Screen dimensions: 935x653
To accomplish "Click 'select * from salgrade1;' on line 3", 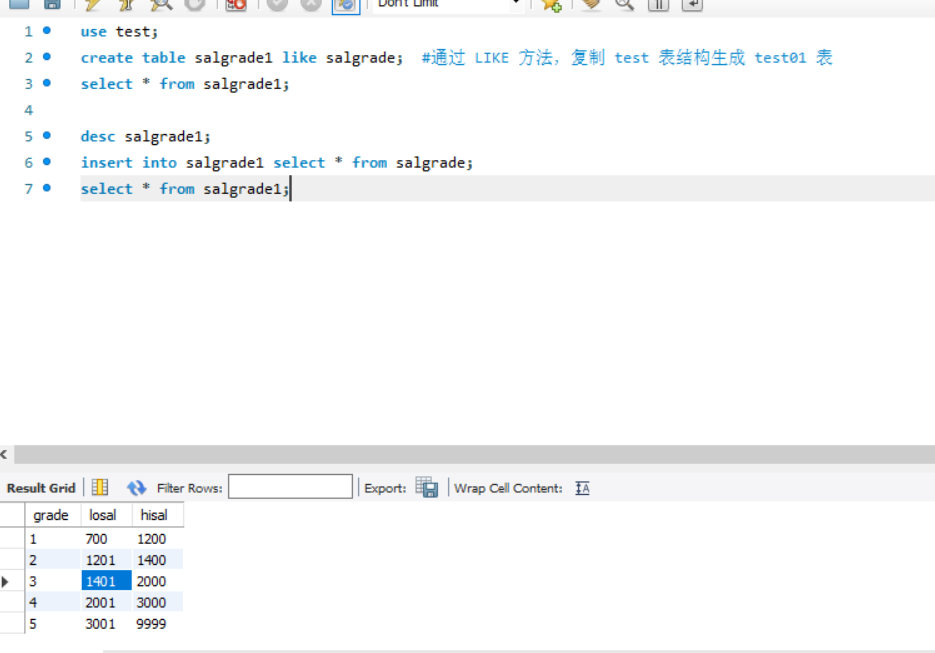I will pos(185,84).
